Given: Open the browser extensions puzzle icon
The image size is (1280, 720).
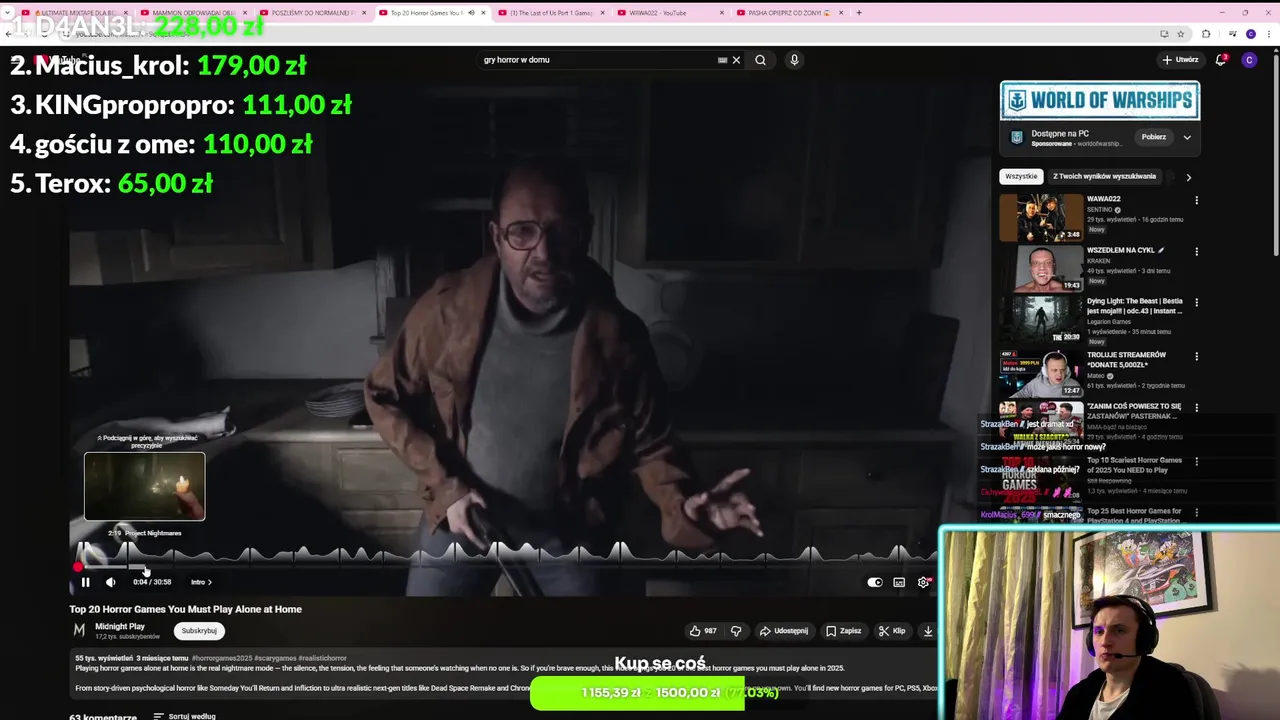Looking at the screenshot, I should coord(1205,34).
